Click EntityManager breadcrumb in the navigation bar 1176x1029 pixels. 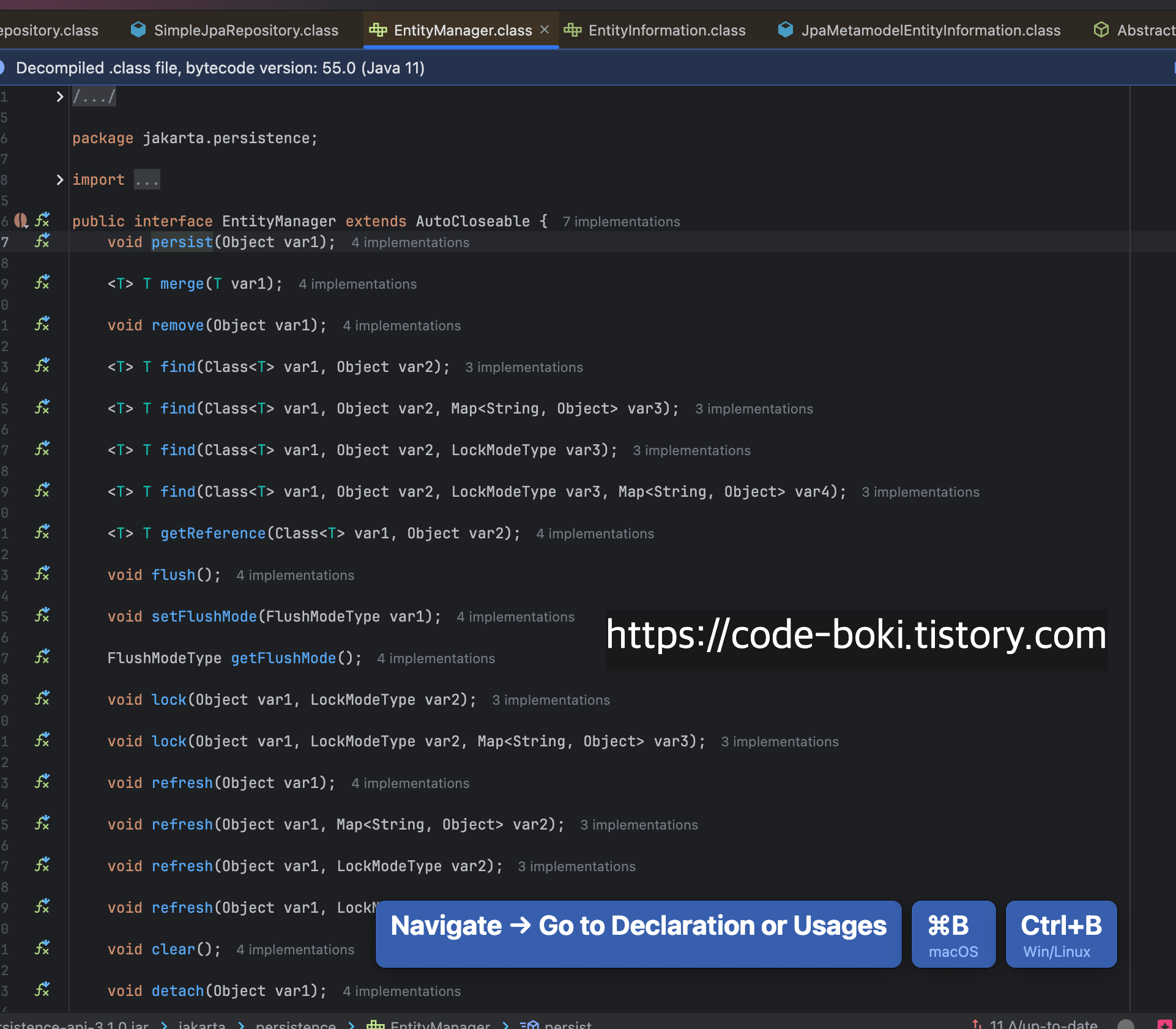[439, 1024]
